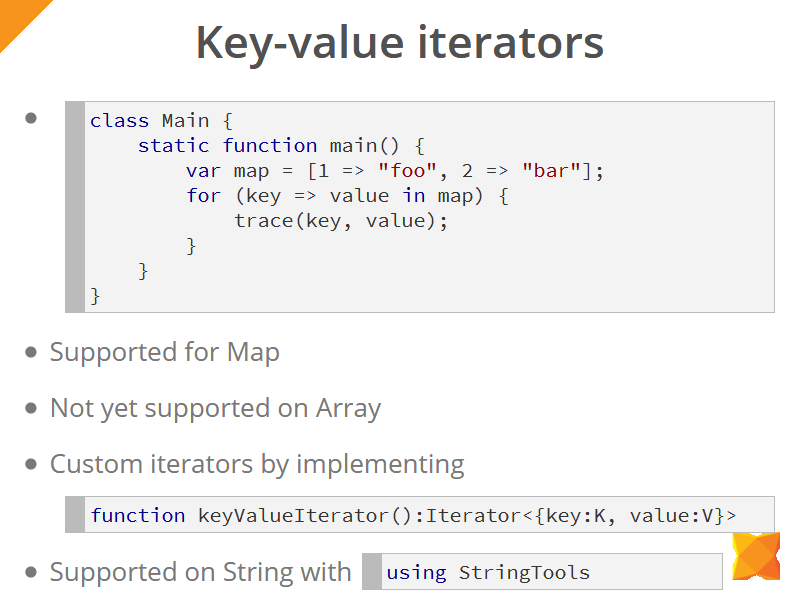Click the gray bar left of the class Main code

(x=75, y=206)
